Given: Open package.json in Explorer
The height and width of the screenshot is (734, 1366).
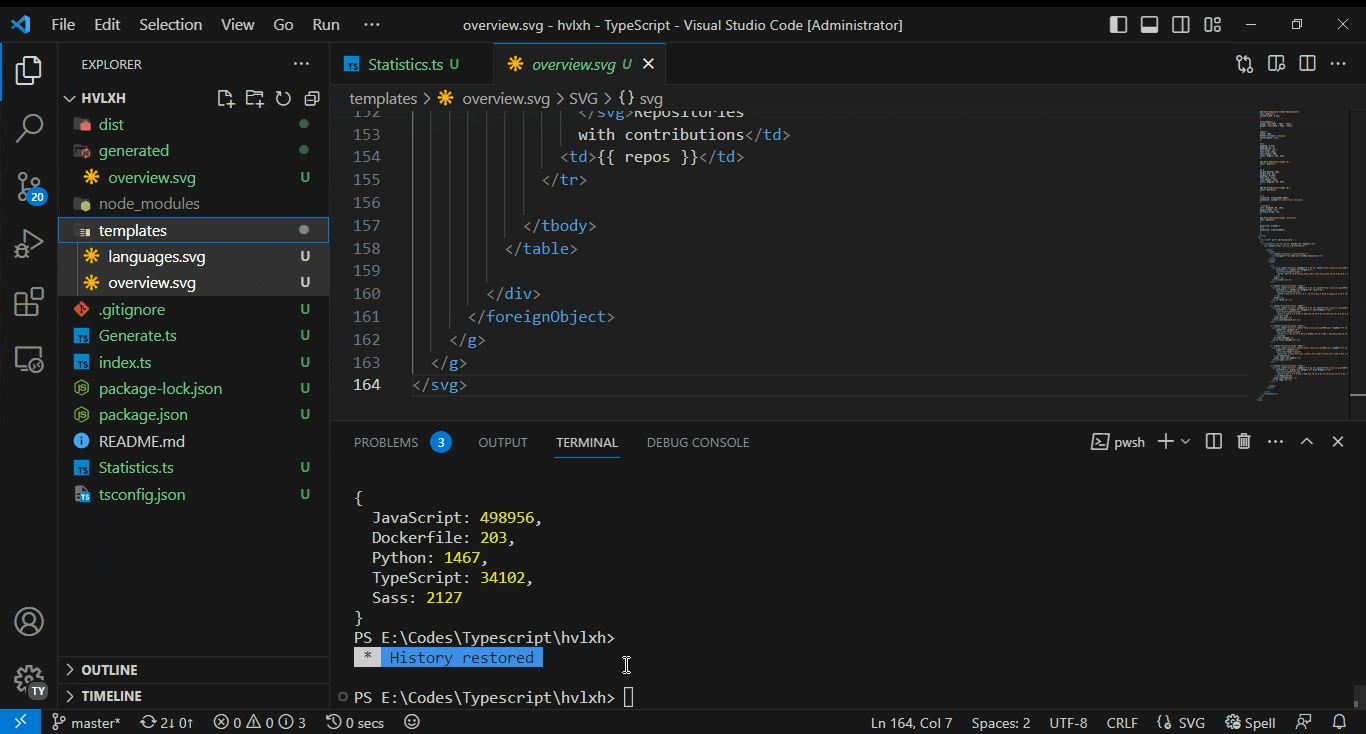Looking at the screenshot, I should pyautogui.click(x=193, y=415).
